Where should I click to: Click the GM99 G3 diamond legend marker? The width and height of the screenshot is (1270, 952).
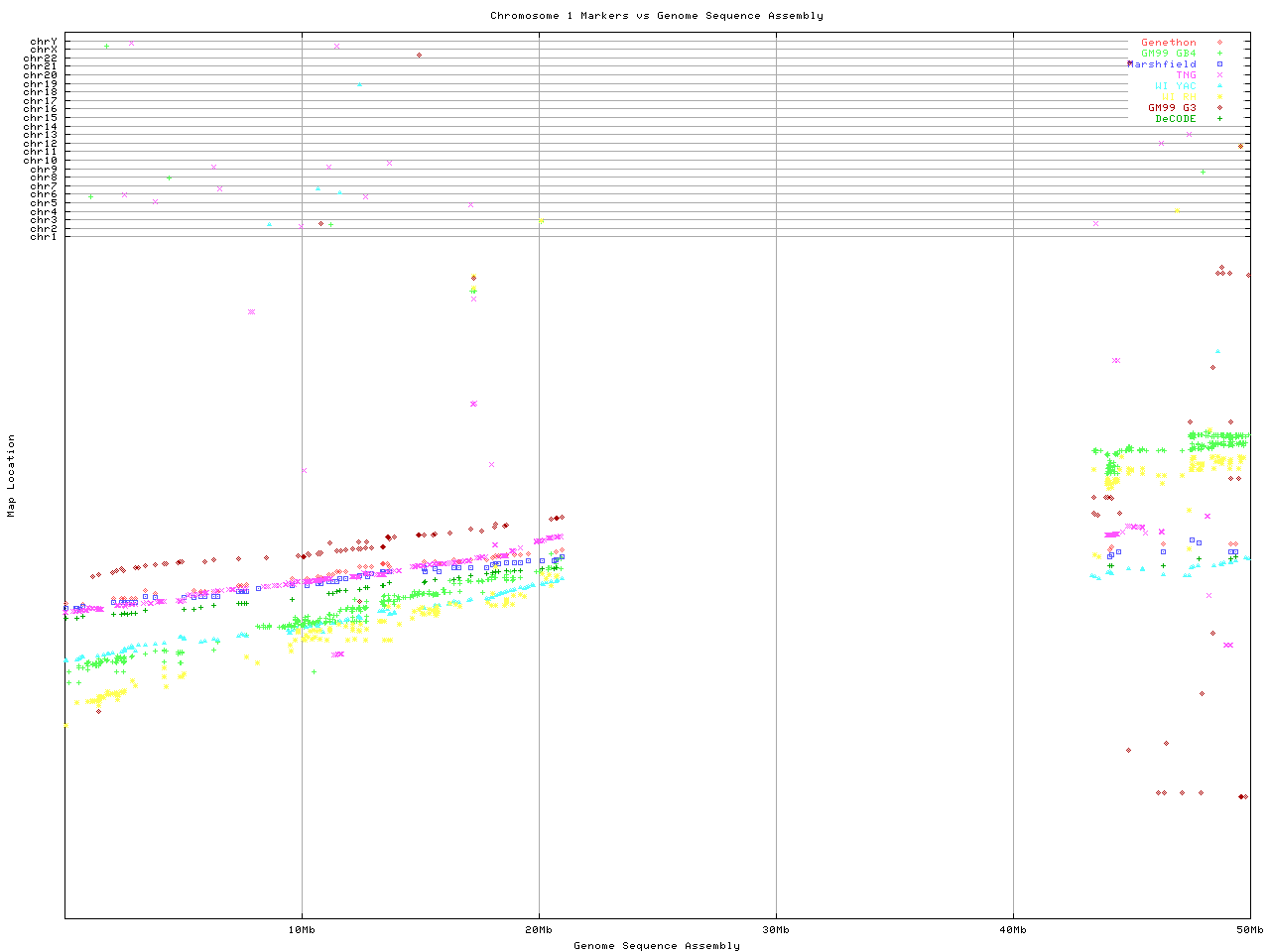[x=1219, y=108]
